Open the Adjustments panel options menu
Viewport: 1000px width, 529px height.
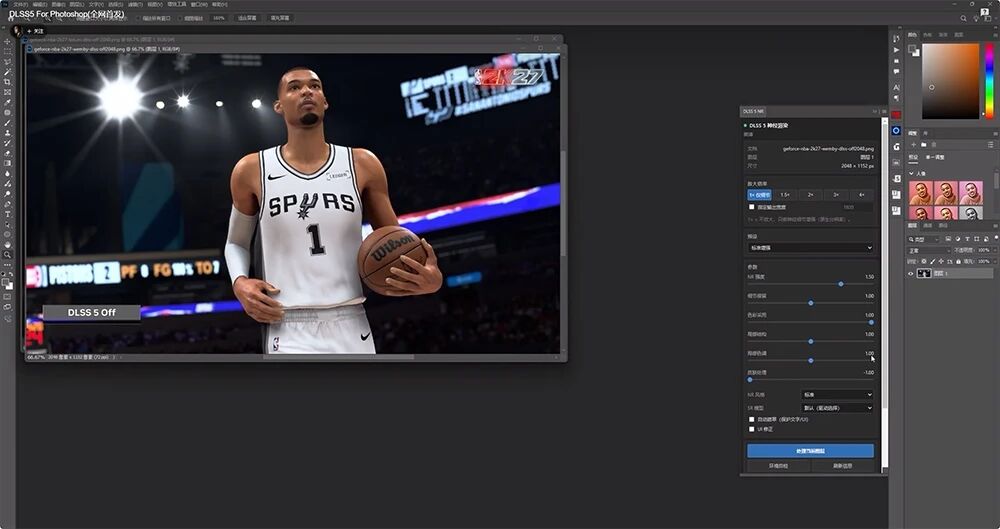tap(995, 134)
